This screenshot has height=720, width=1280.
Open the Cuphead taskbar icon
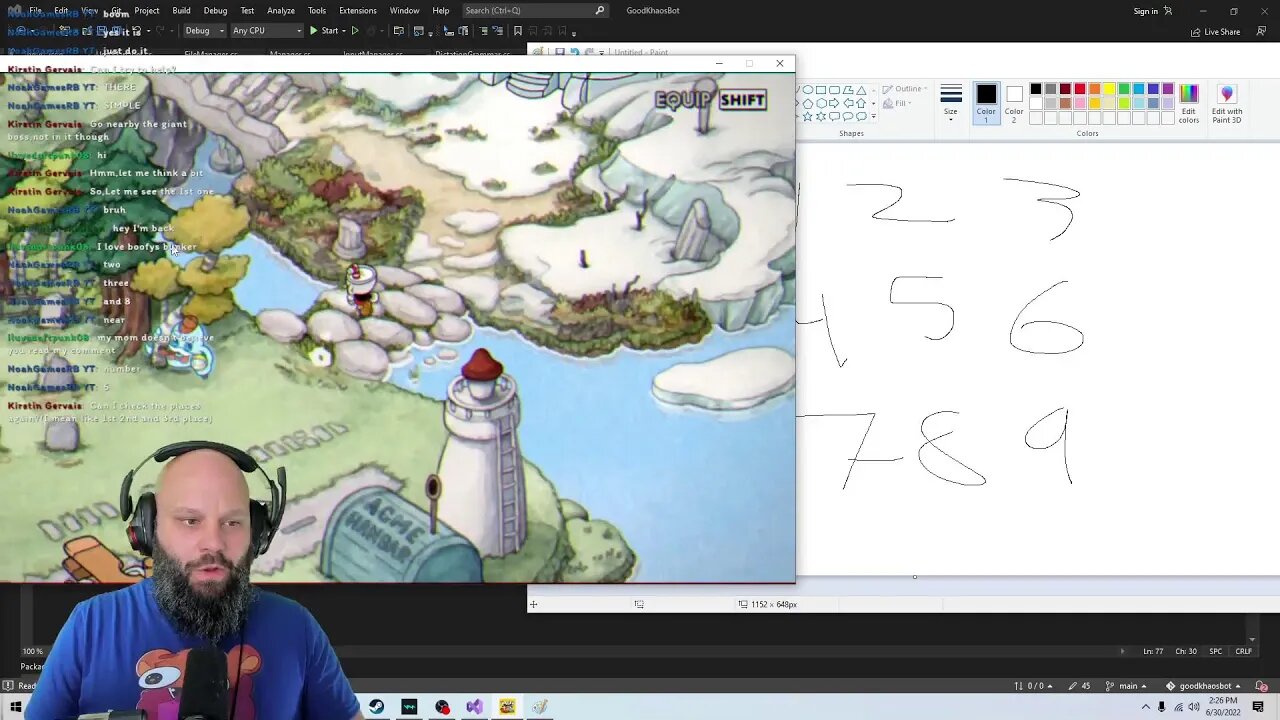tap(507, 707)
